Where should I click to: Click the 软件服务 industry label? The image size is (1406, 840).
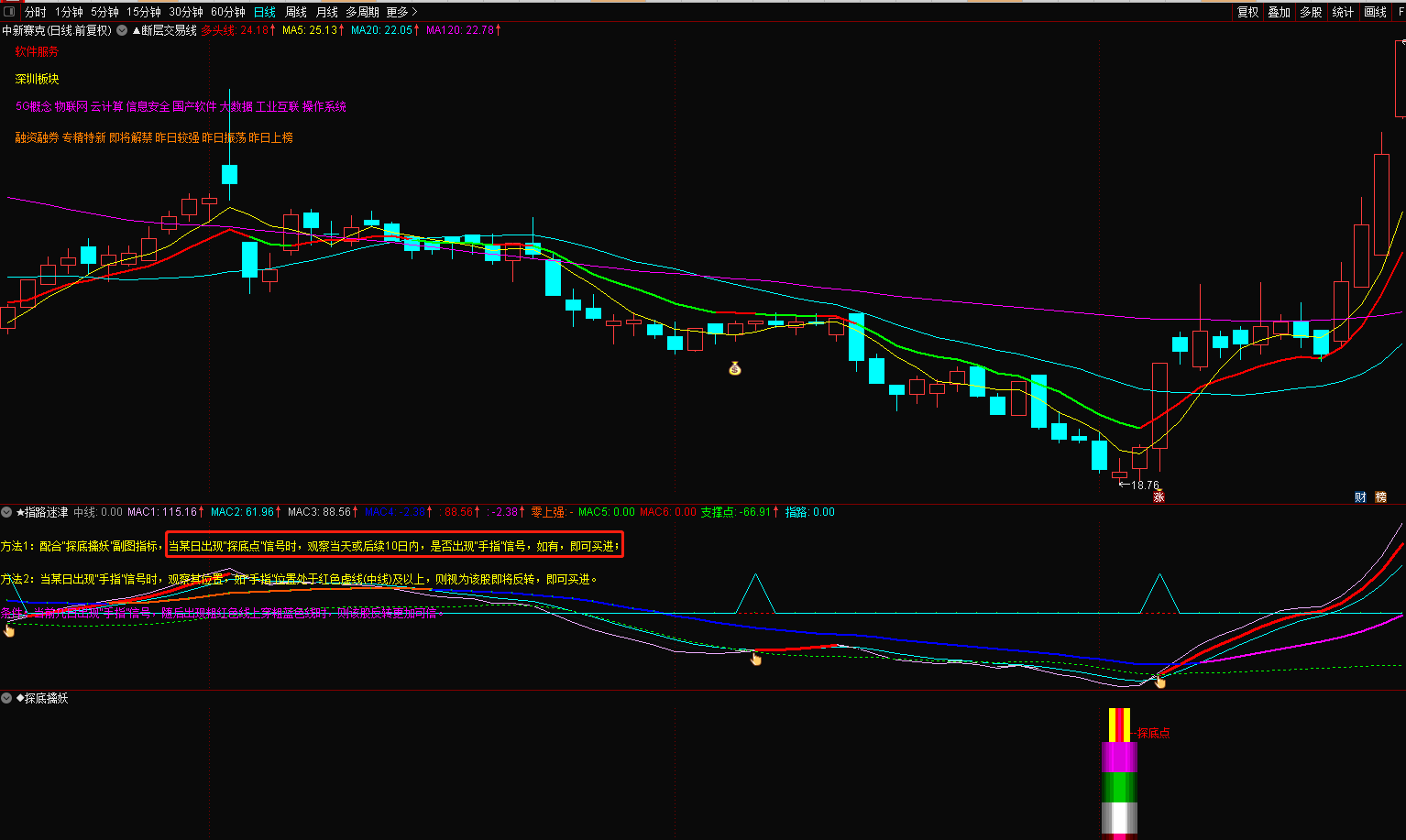(x=37, y=51)
